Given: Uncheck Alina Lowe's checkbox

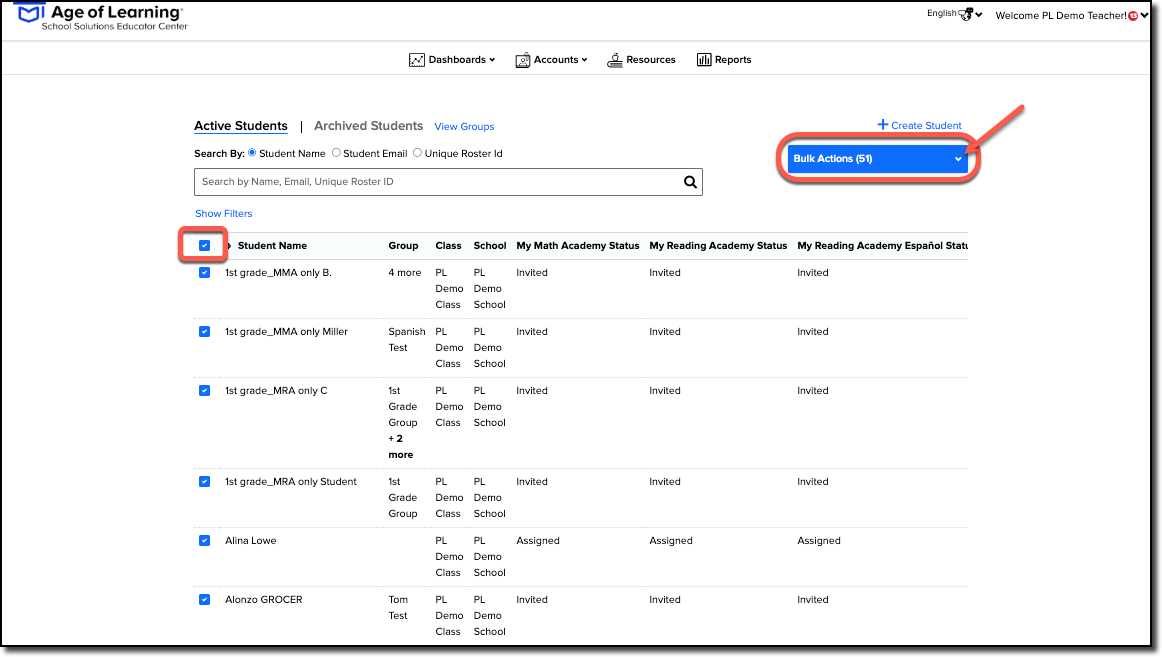Looking at the screenshot, I should (x=205, y=541).
